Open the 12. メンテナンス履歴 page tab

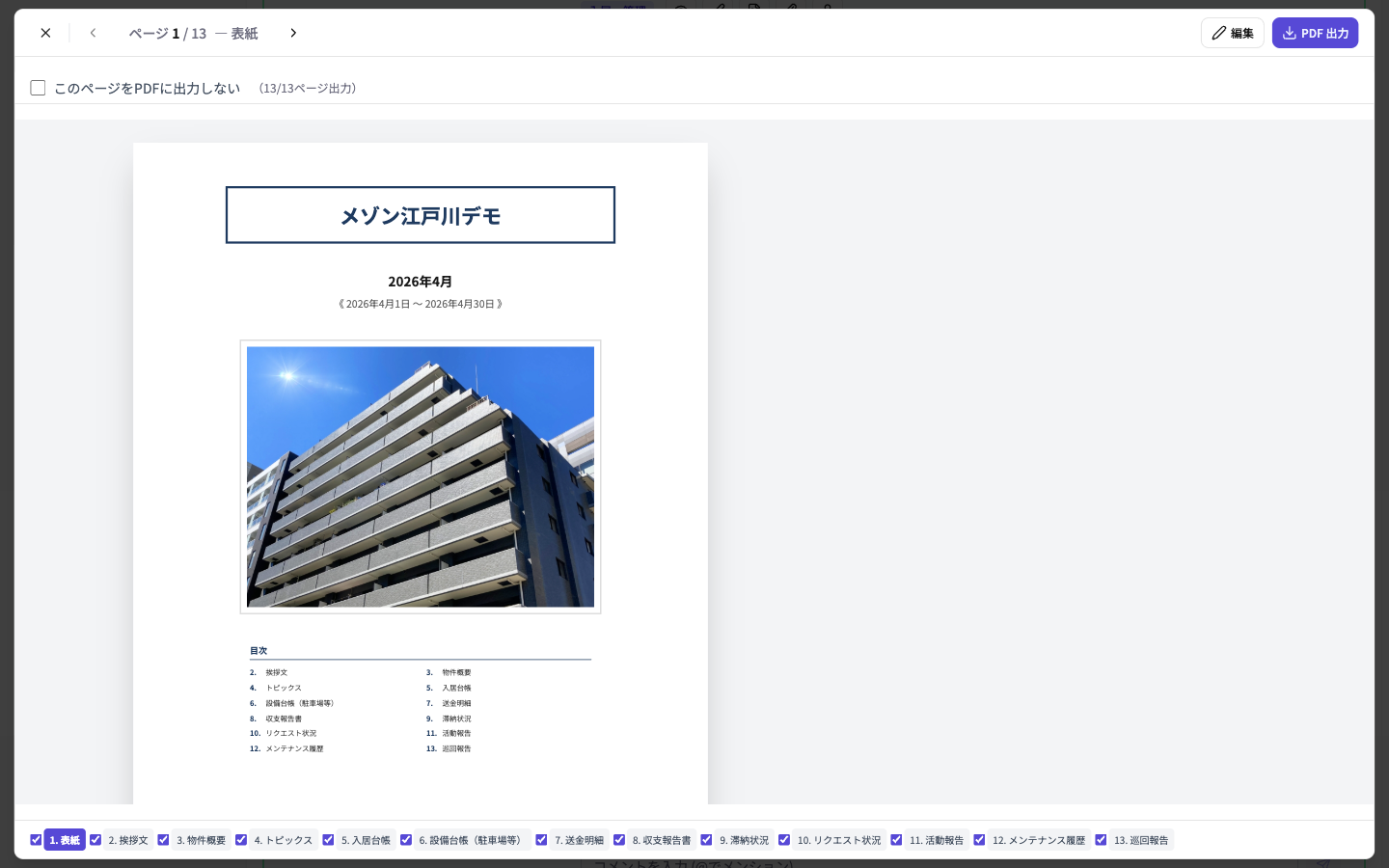[1039, 840]
